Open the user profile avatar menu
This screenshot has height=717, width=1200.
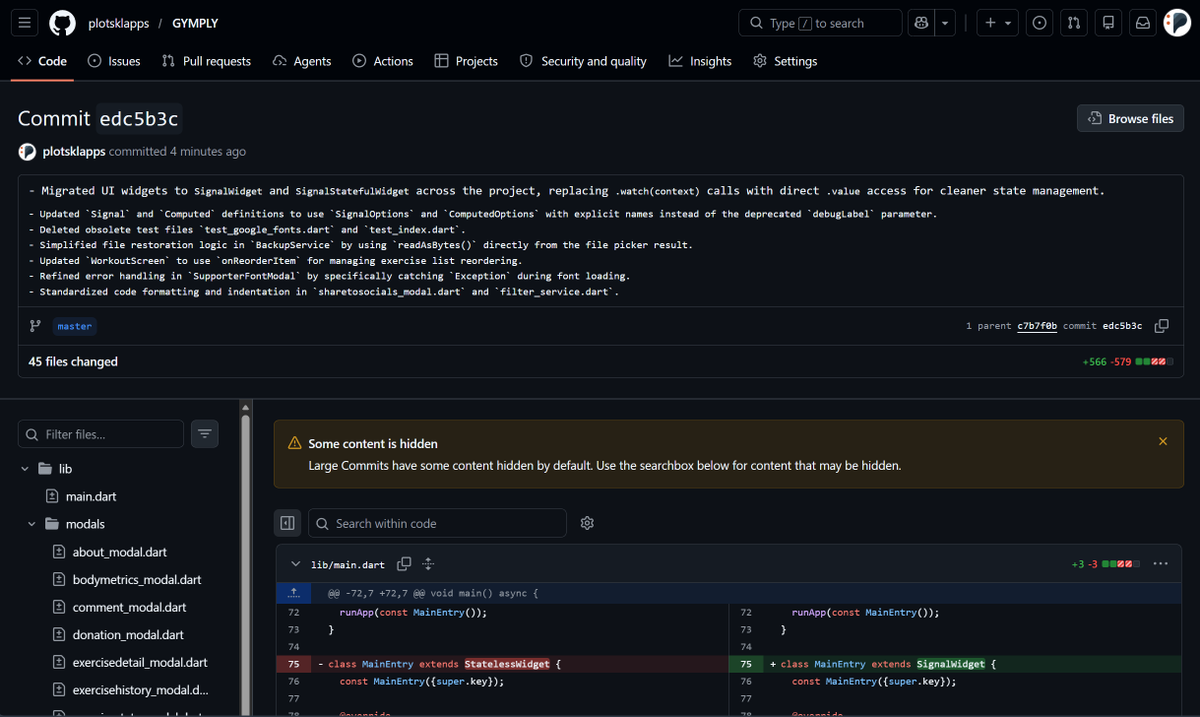[1177, 23]
